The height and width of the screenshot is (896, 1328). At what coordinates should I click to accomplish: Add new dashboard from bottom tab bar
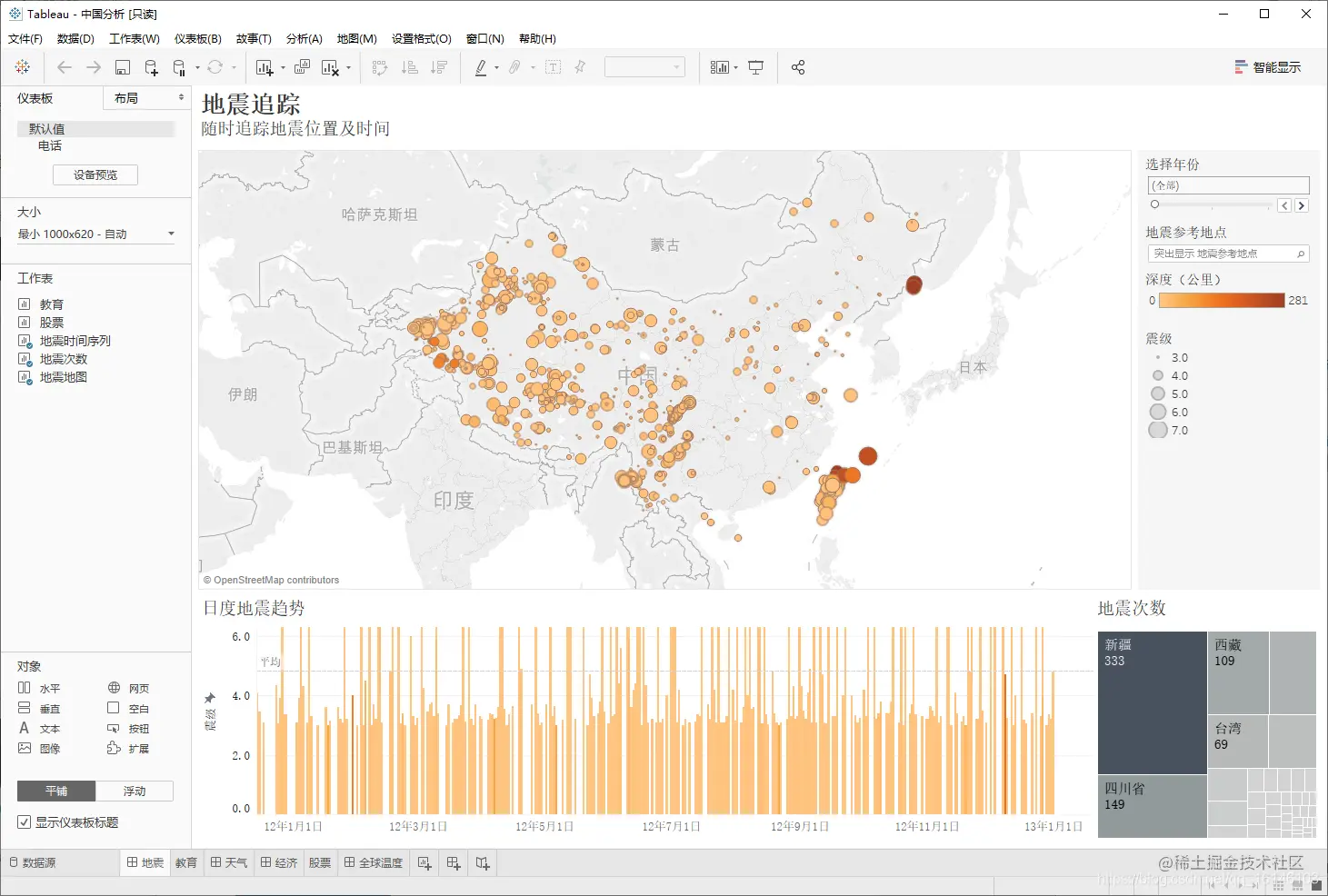[x=454, y=863]
